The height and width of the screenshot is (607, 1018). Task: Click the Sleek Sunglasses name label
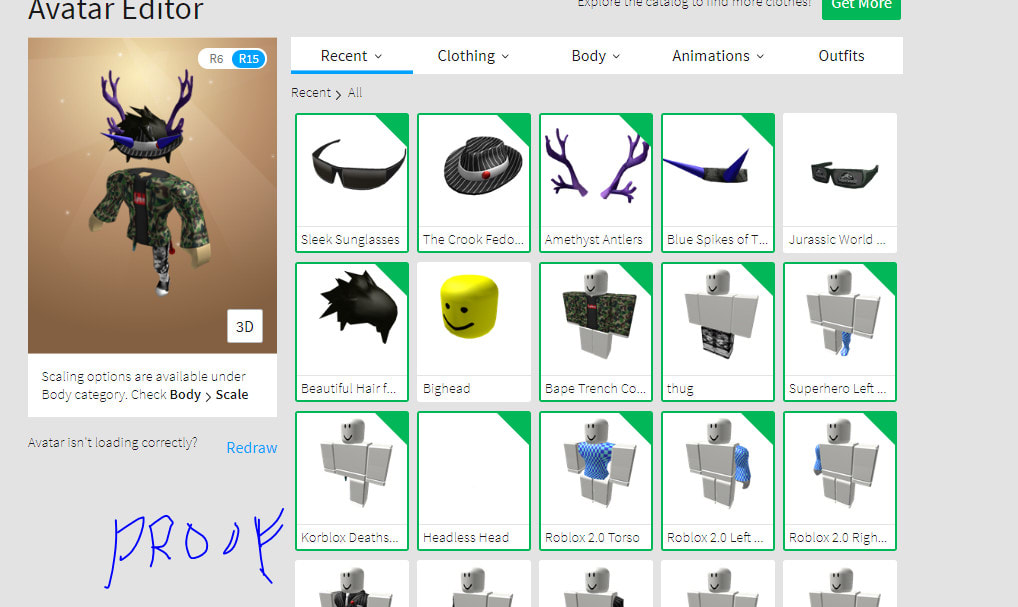point(351,240)
